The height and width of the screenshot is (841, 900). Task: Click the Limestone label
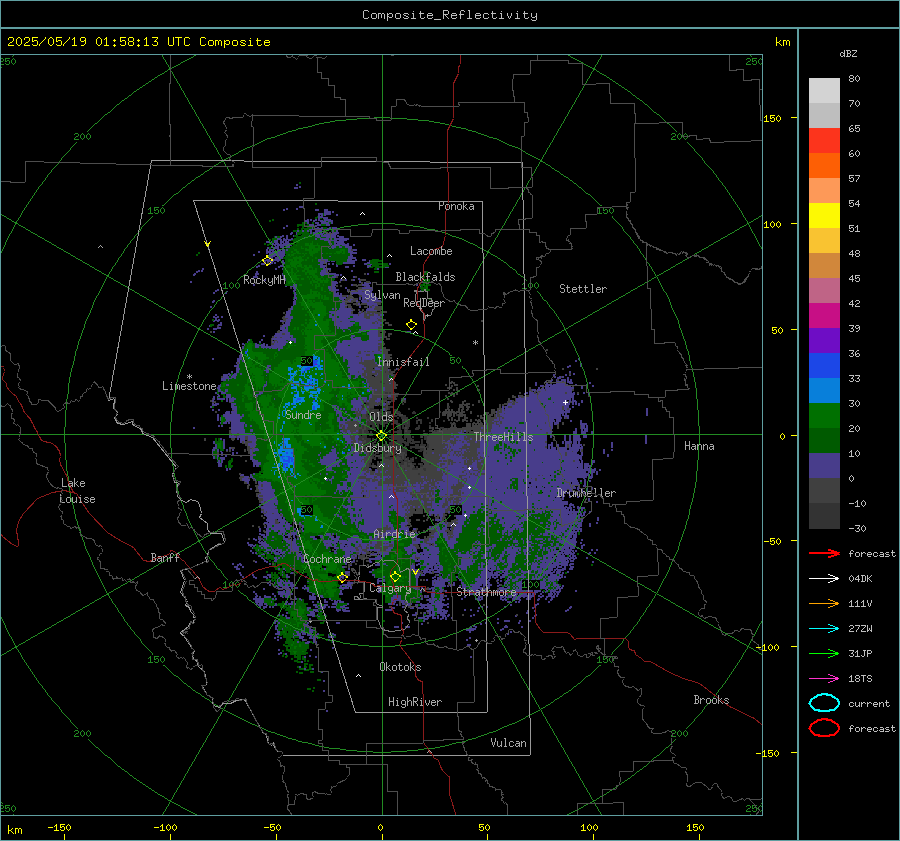click(189, 386)
